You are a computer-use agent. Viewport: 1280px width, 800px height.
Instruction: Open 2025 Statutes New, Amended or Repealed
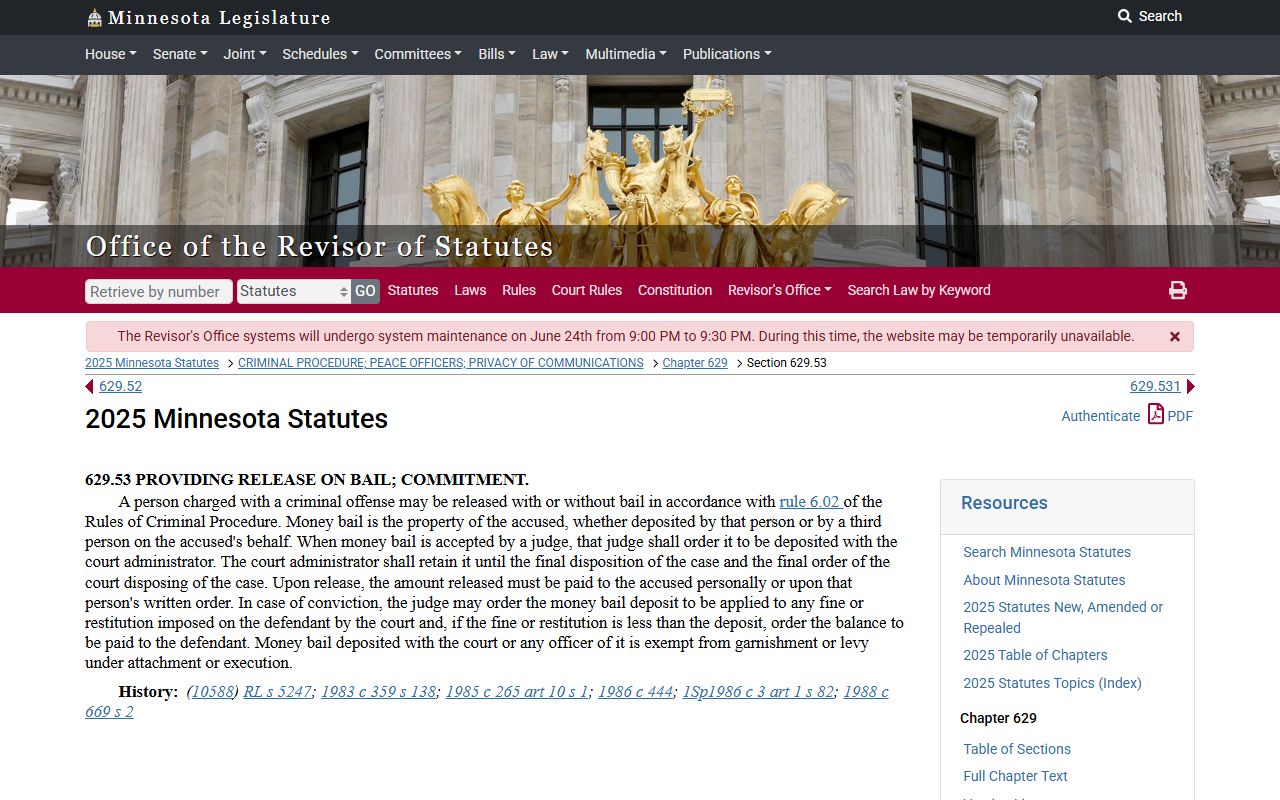(1063, 618)
